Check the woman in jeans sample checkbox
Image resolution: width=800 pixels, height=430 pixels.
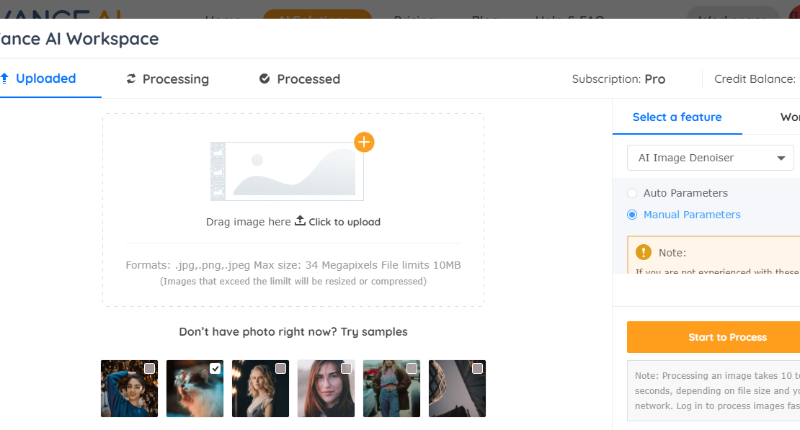[412, 368]
